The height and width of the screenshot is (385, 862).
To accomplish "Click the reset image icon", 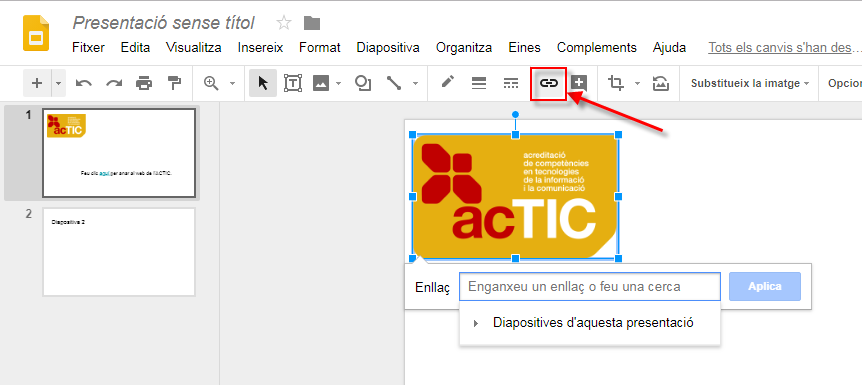I will [x=660, y=83].
